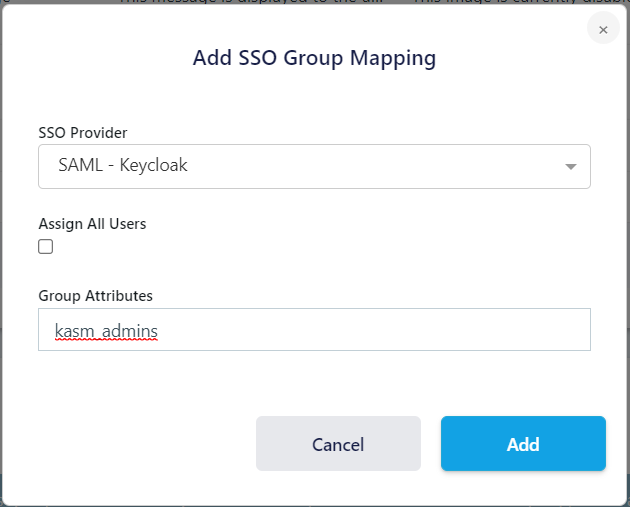The image size is (630, 507).
Task: Click the Assign All Users label
Action: point(92,224)
